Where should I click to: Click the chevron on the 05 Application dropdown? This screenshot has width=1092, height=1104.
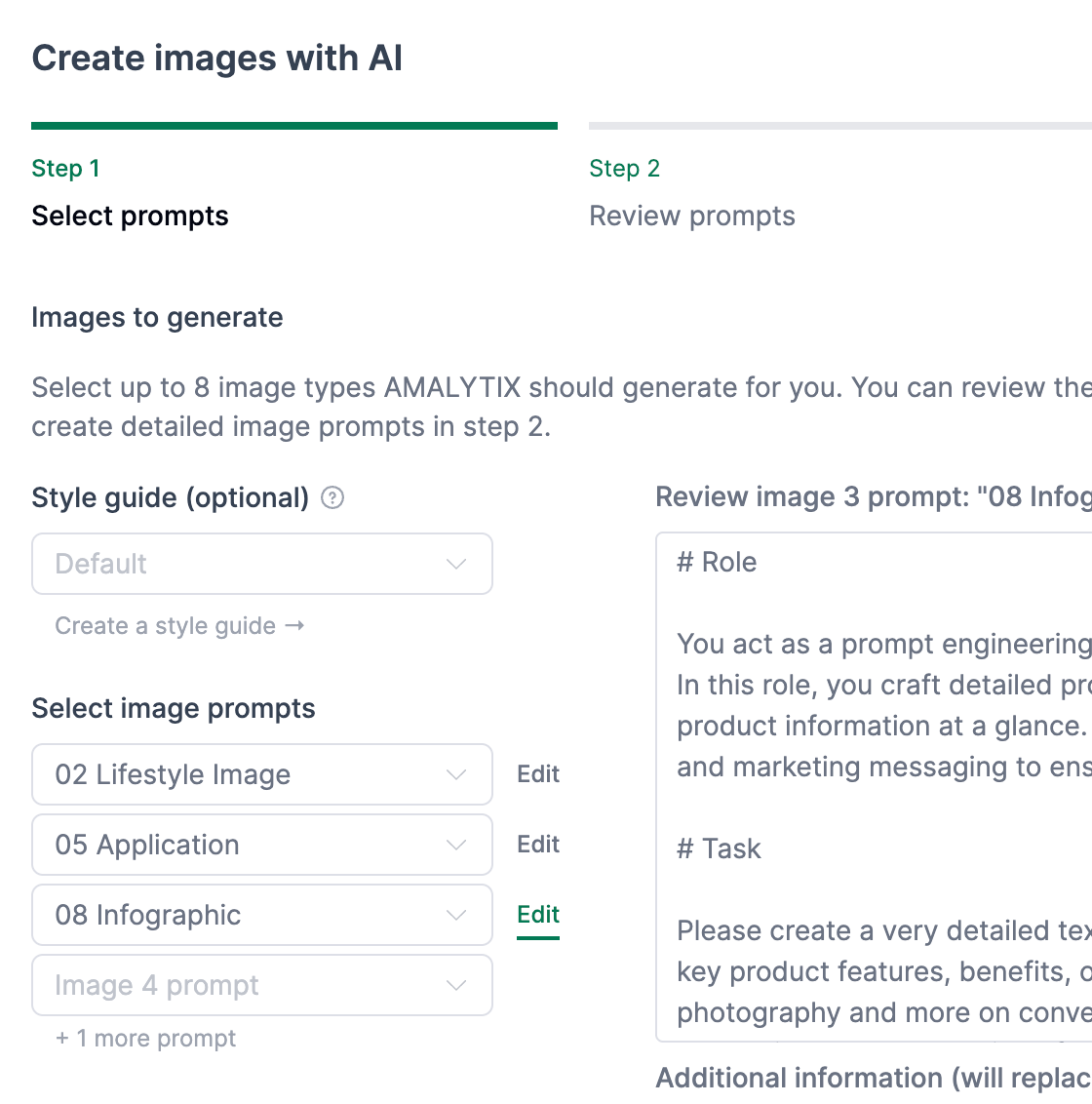tap(455, 845)
